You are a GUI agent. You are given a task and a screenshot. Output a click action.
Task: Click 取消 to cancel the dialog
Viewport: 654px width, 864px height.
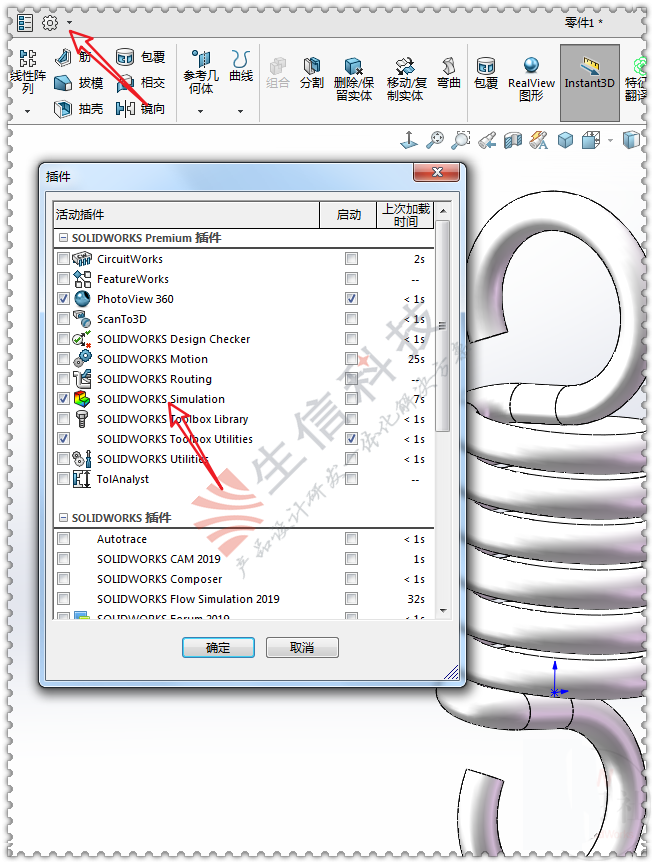(302, 647)
